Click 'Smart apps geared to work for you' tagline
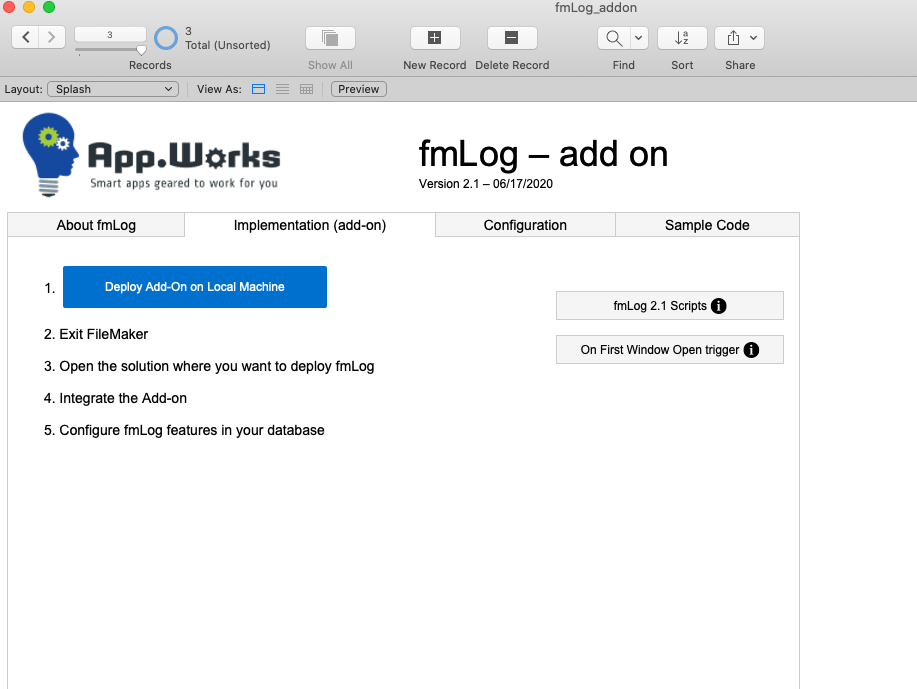The width and height of the screenshot is (917, 689). (x=184, y=183)
